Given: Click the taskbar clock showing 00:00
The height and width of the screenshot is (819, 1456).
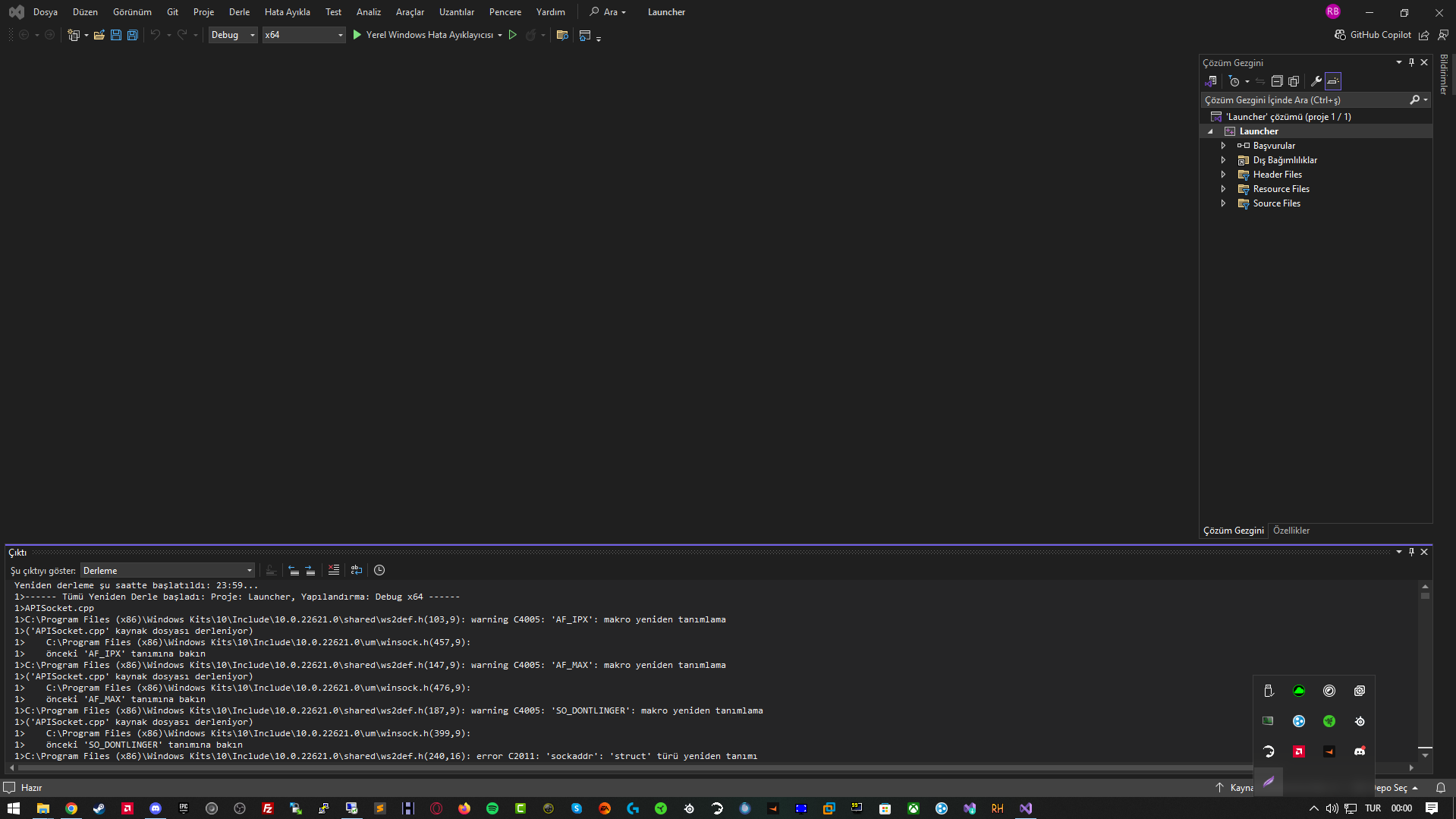Looking at the screenshot, I should pos(1401,808).
